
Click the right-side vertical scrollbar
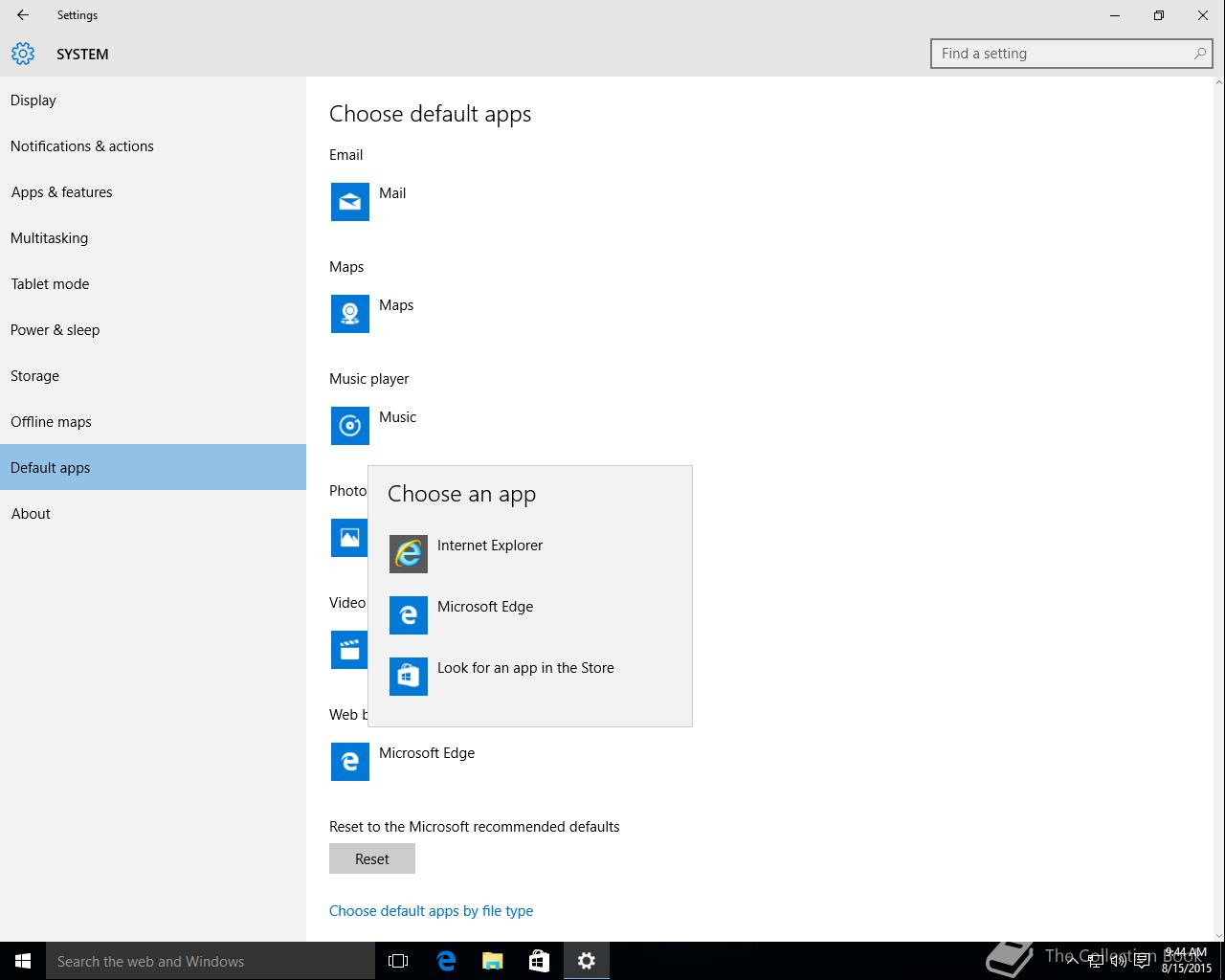(1217, 509)
